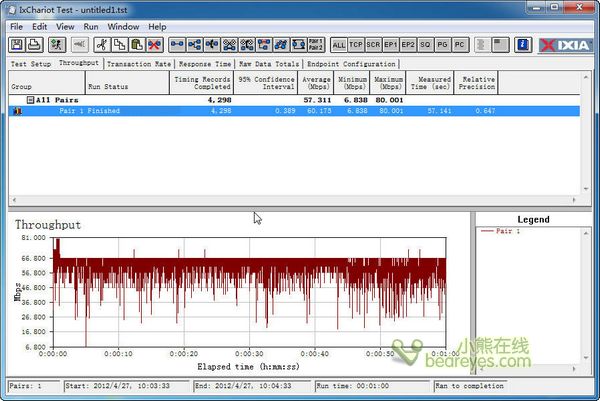Click the Pair 1 / Pair 2 toolbar icon

point(316,45)
